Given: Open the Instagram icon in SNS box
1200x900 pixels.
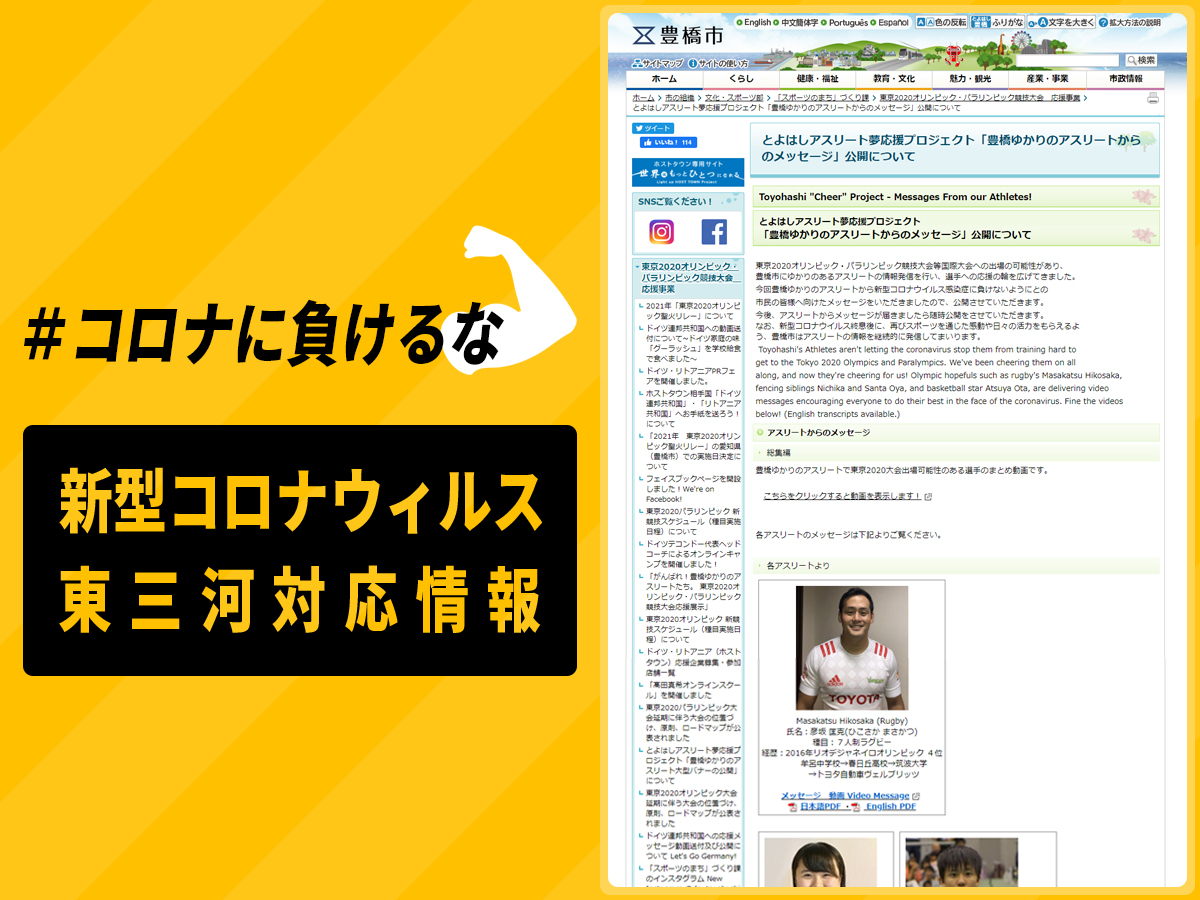Looking at the screenshot, I should point(661,232).
